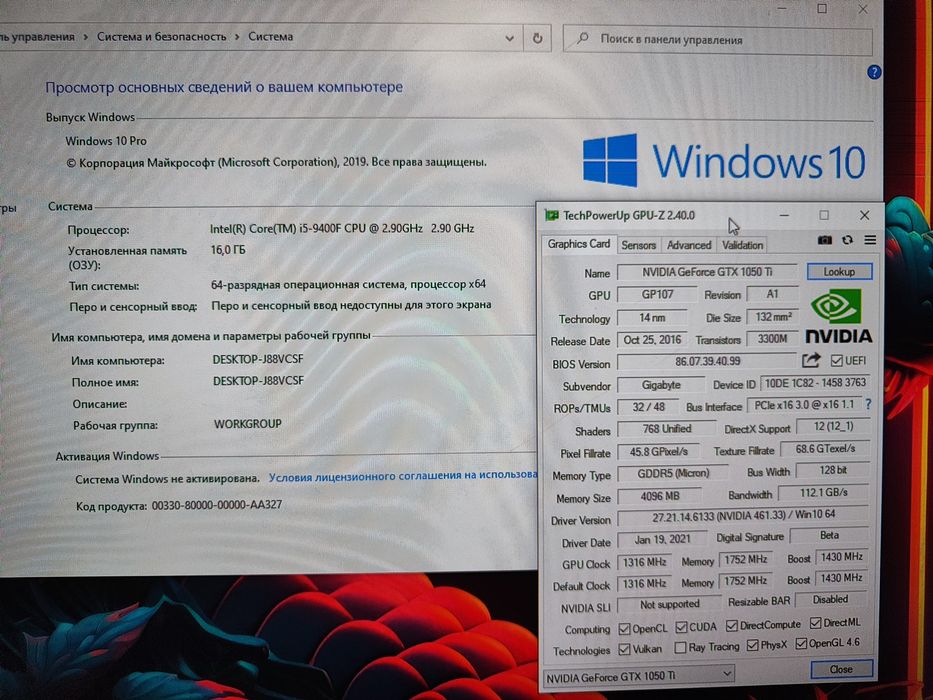Open the GPU-Z hamburger menu
Image resolution: width=933 pixels, height=700 pixels.
pos(870,240)
